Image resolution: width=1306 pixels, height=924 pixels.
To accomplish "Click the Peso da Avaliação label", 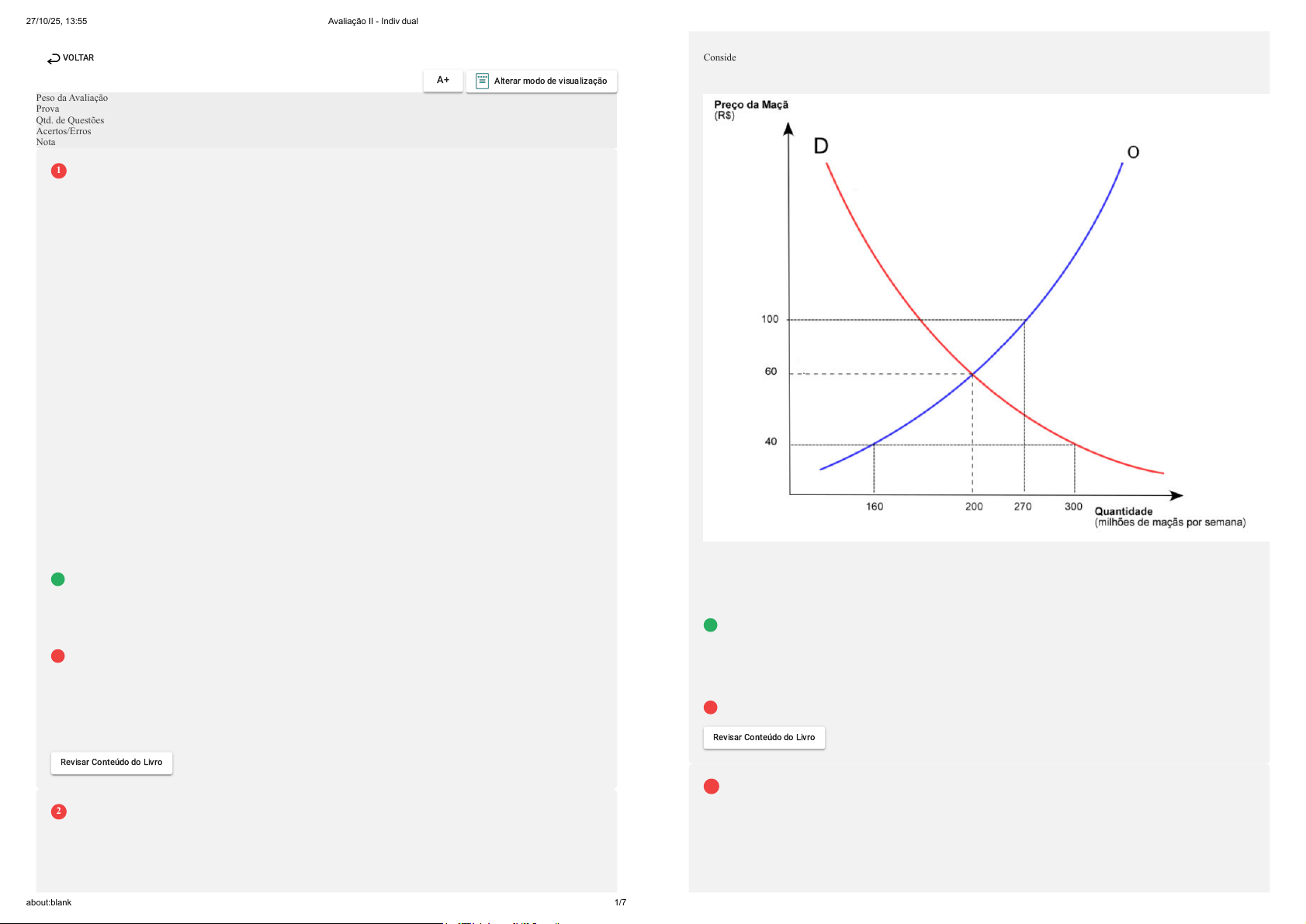I will click(x=72, y=98).
